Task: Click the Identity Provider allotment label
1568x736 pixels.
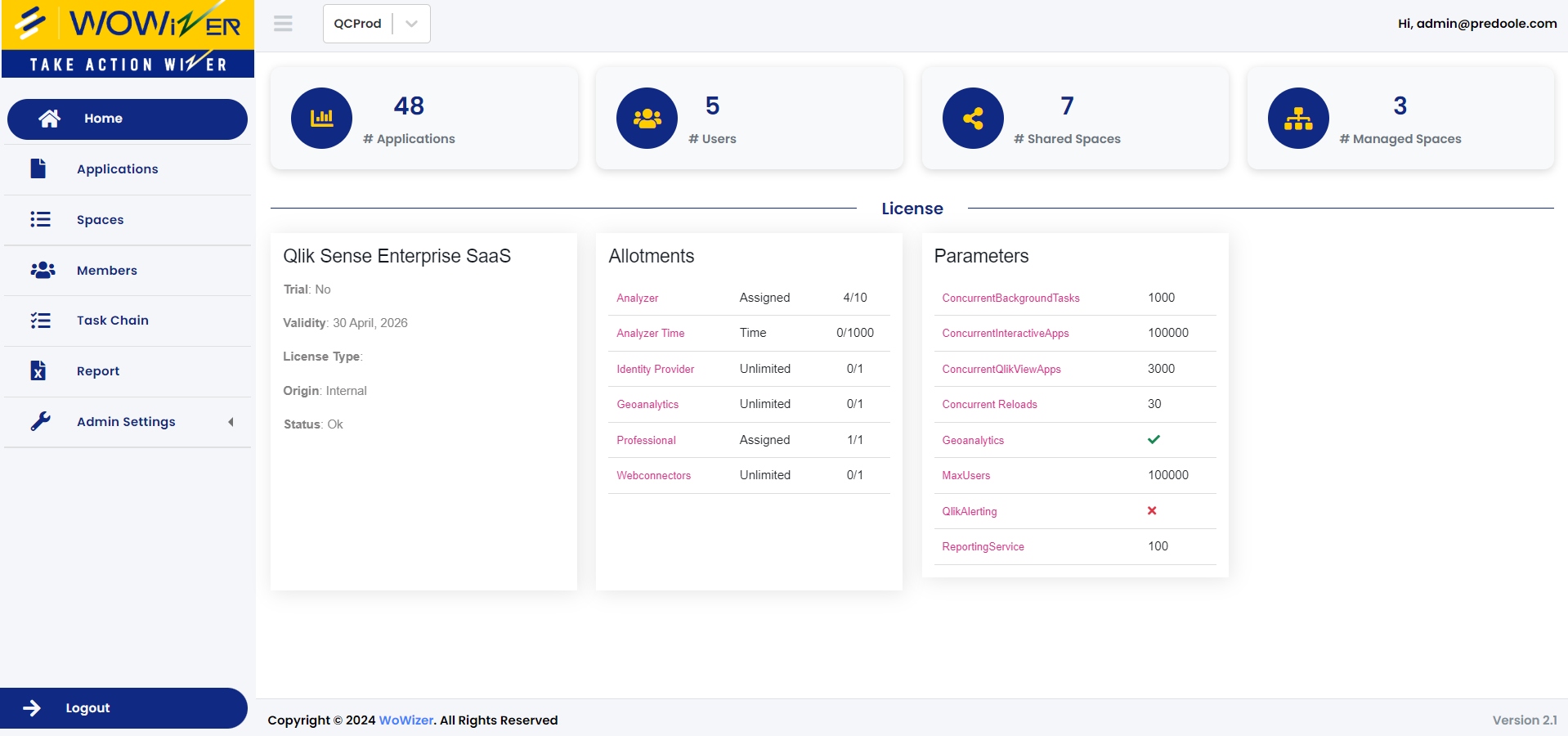Action: [656, 370]
